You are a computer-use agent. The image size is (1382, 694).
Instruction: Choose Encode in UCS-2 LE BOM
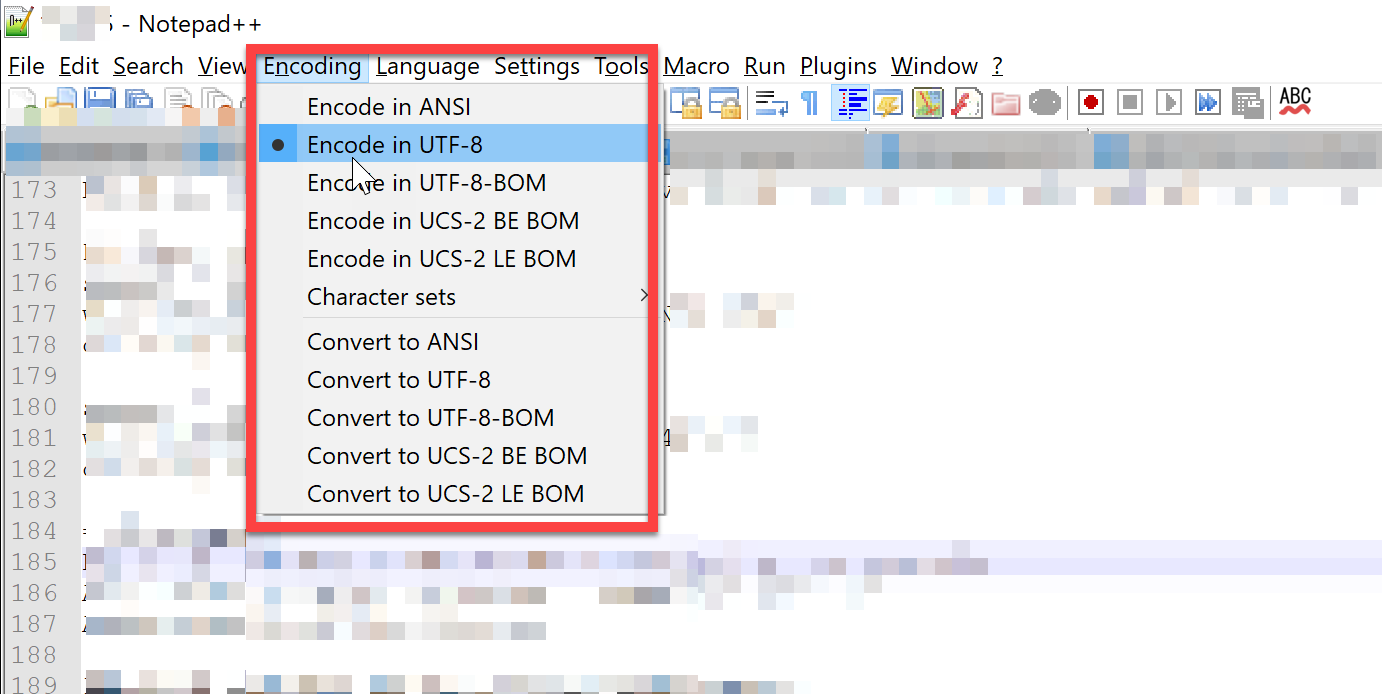point(453,259)
